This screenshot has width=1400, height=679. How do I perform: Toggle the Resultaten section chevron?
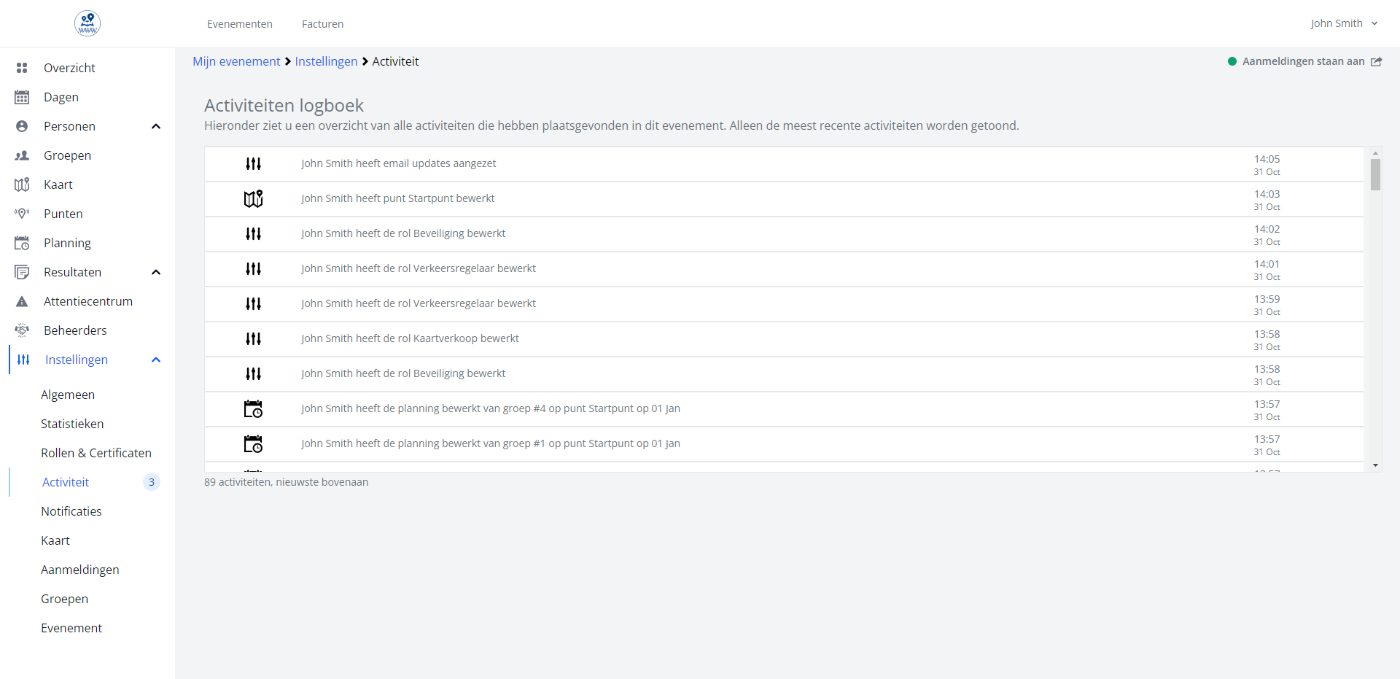click(x=156, y=272)
